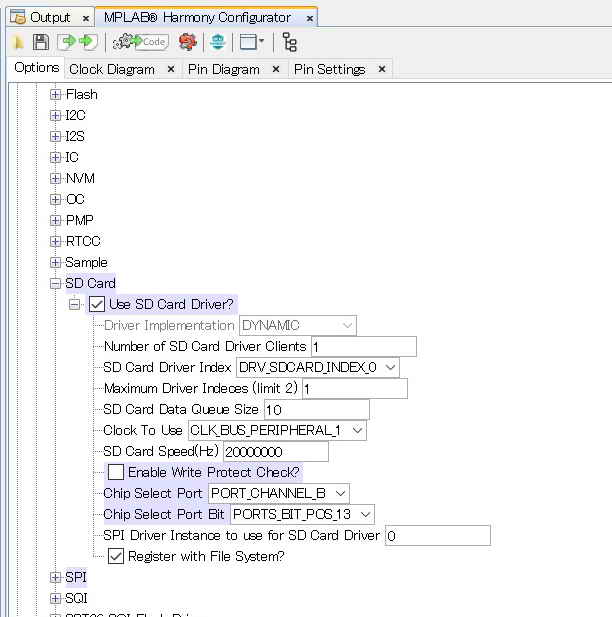This screenshot has height=617, width=612.
Task: Select the Flash tree label
Action: 81,94
